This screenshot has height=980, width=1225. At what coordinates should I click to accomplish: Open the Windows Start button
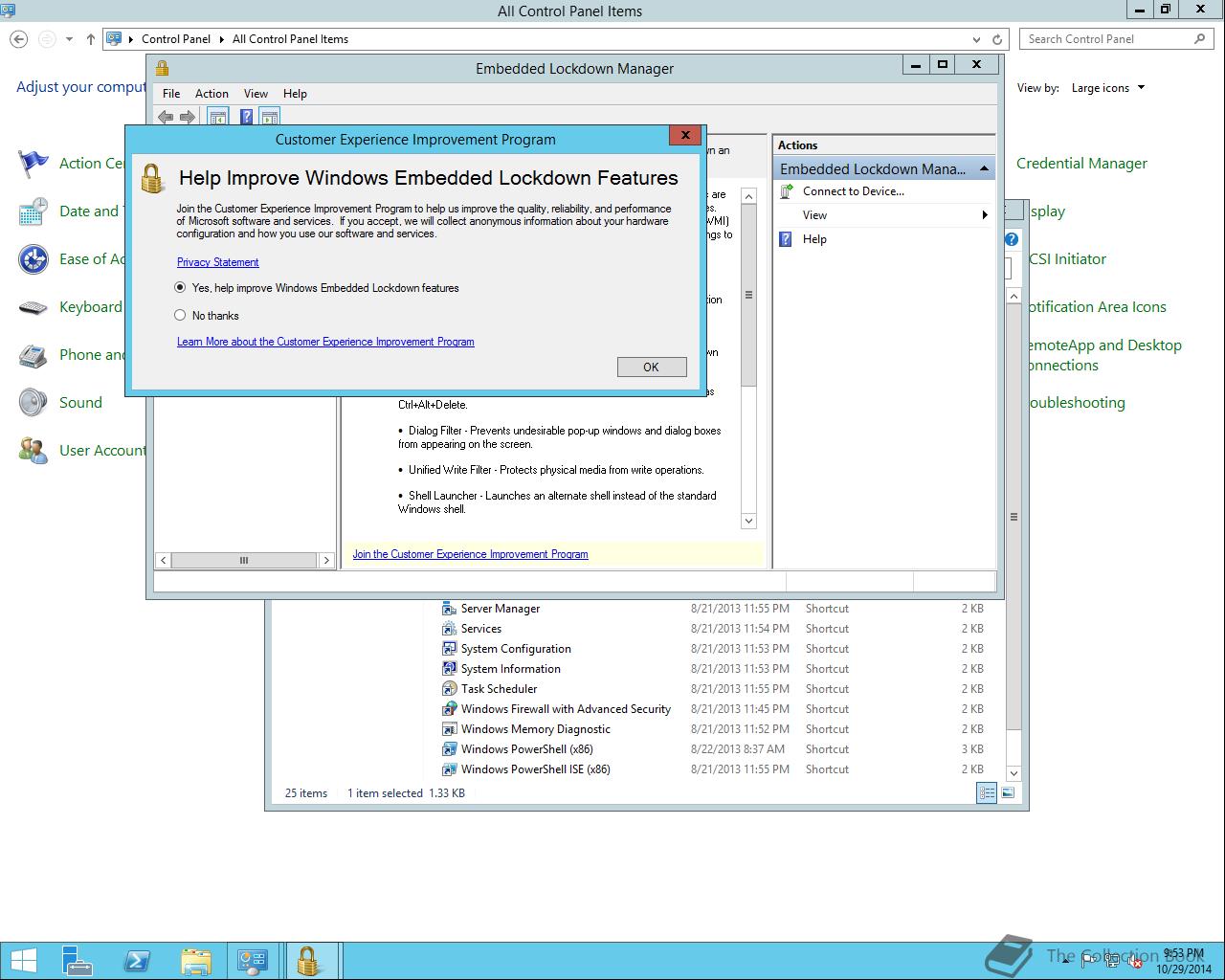(24, 961)
